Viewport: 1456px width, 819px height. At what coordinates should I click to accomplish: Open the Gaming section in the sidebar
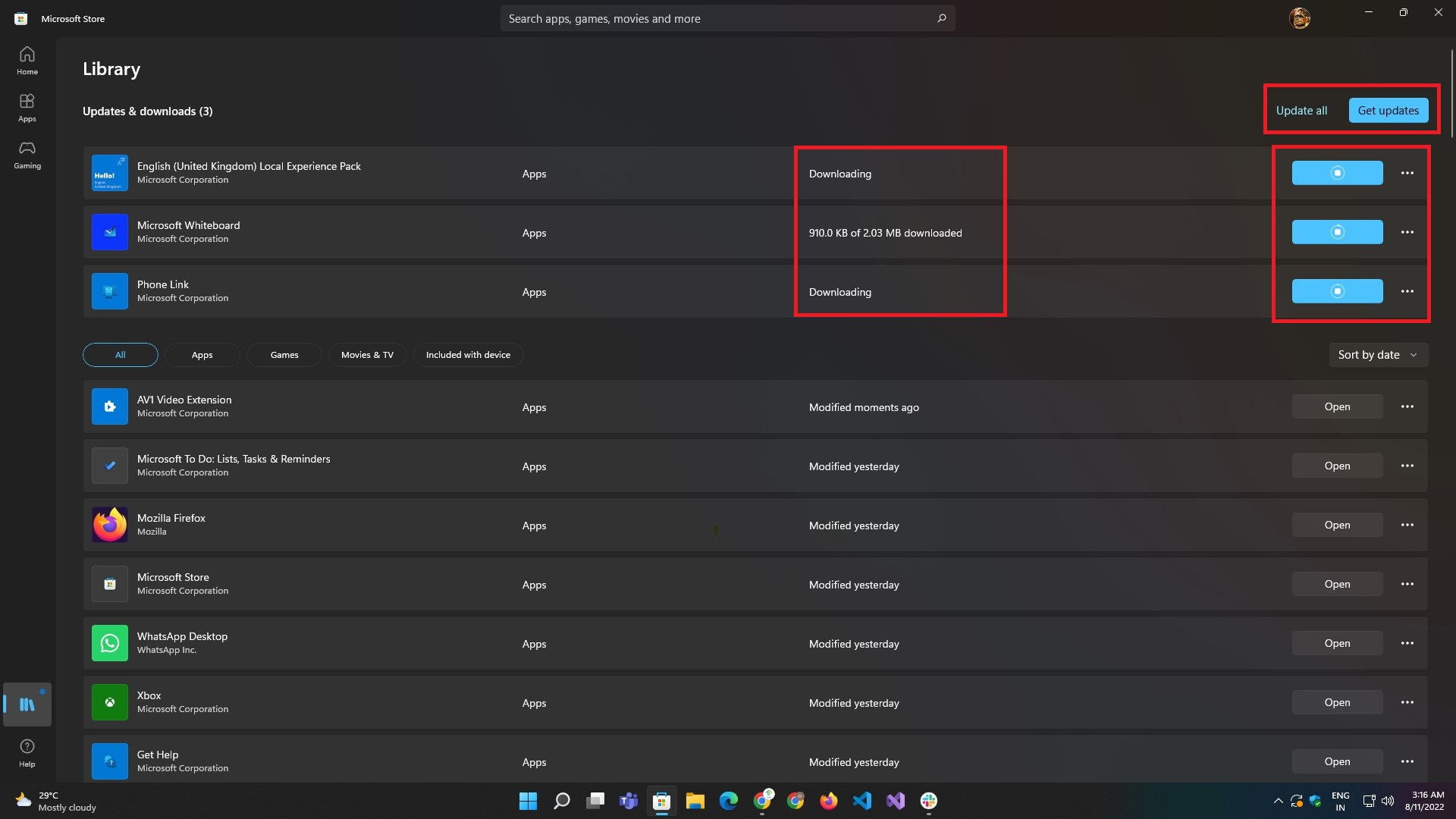27,155
